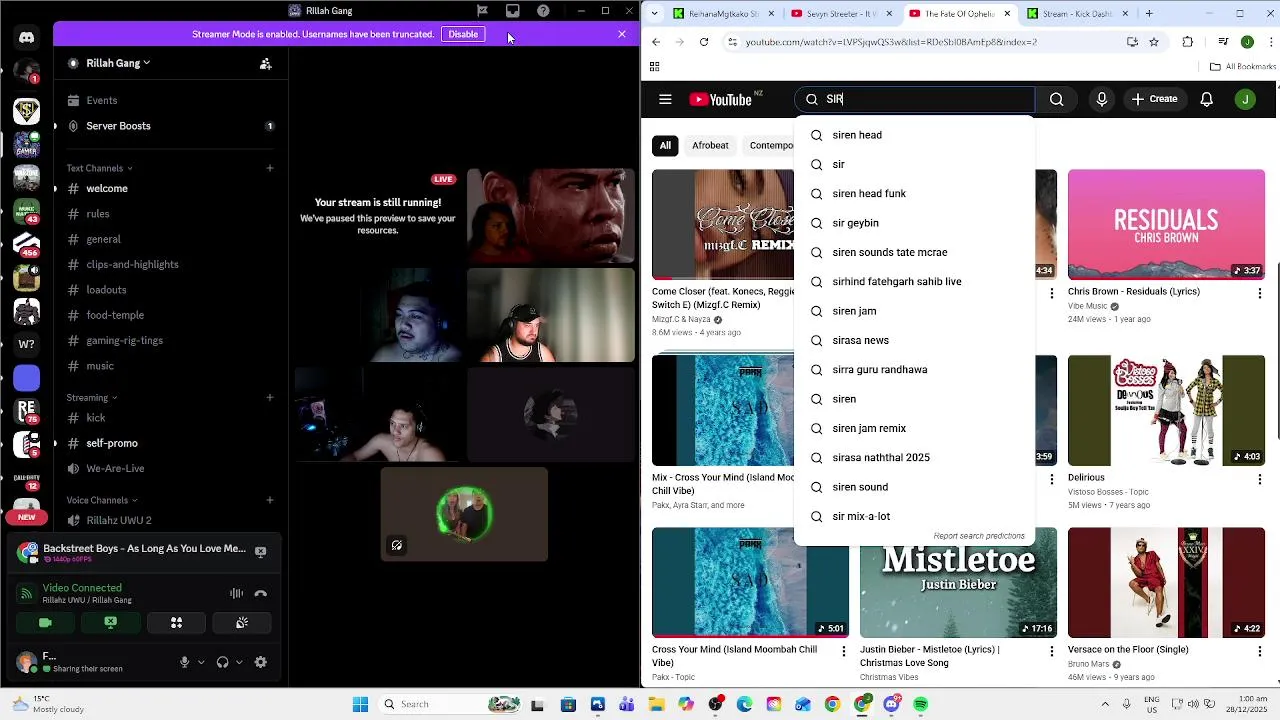Choose 'sirra guru randhawa' suggestion
The height and width of the screenshot is (720, 1280).
[915, 370]
